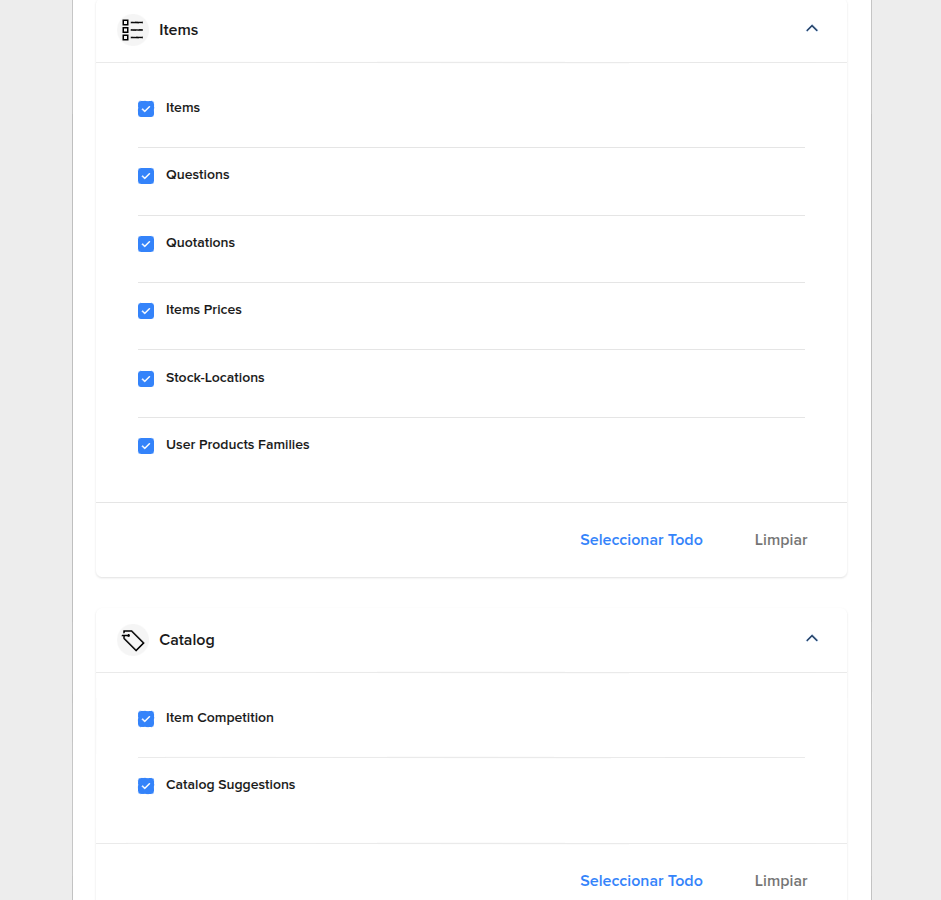Click the 'Catalog Suggestions' label text
This screenshot has height=900, width=941.
[231, 785]
